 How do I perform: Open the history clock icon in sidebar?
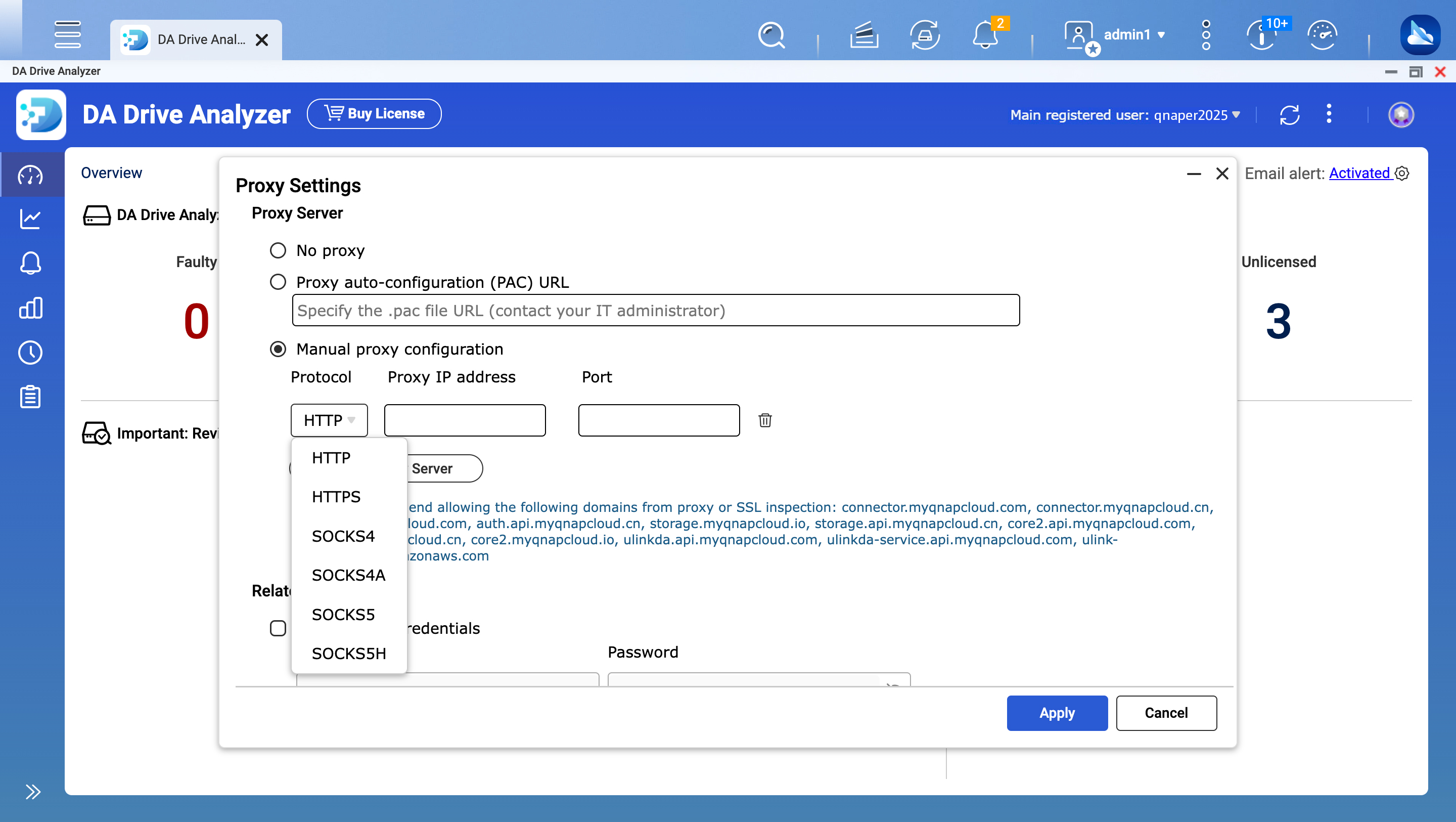click(x=31, y=352)
